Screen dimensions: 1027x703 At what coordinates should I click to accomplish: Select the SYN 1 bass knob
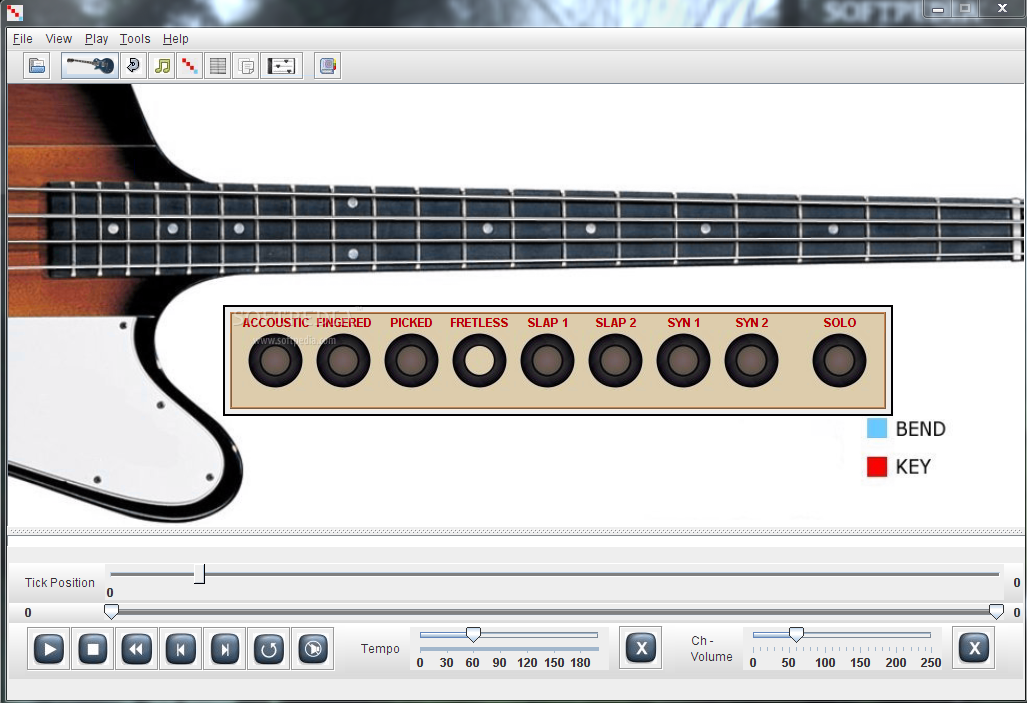click(683, 360)
